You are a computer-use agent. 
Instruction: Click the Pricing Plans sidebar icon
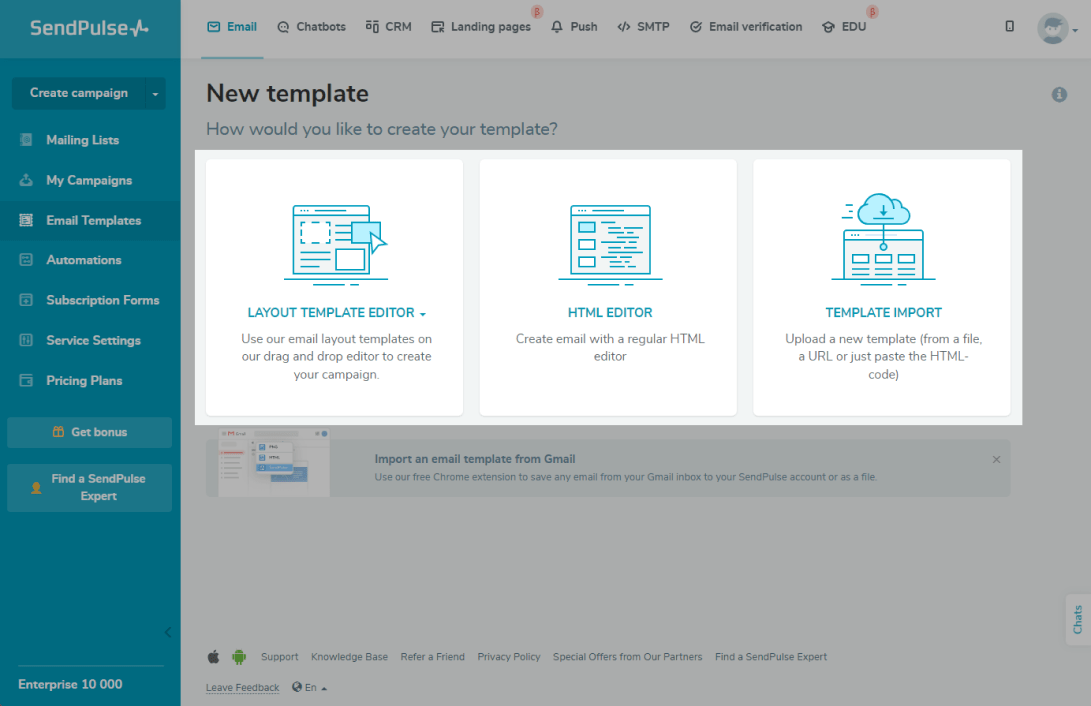click(x=26, y=380)
